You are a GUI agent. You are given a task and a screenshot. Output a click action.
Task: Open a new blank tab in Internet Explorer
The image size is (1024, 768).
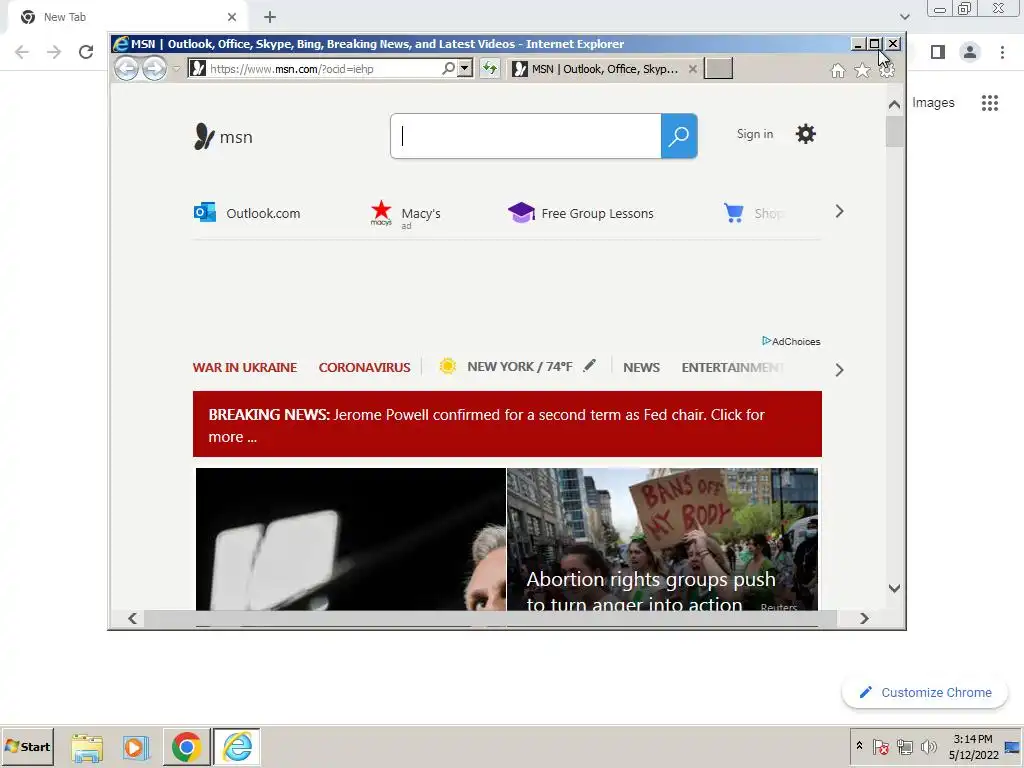click(x=718, y=69)
